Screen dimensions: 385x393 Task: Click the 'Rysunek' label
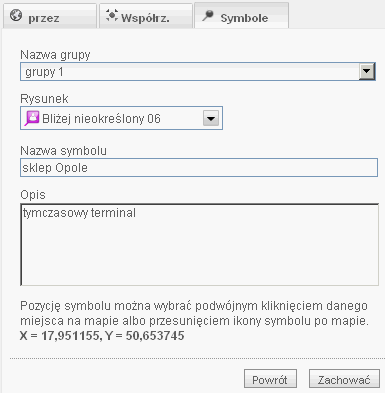[44, 99]
